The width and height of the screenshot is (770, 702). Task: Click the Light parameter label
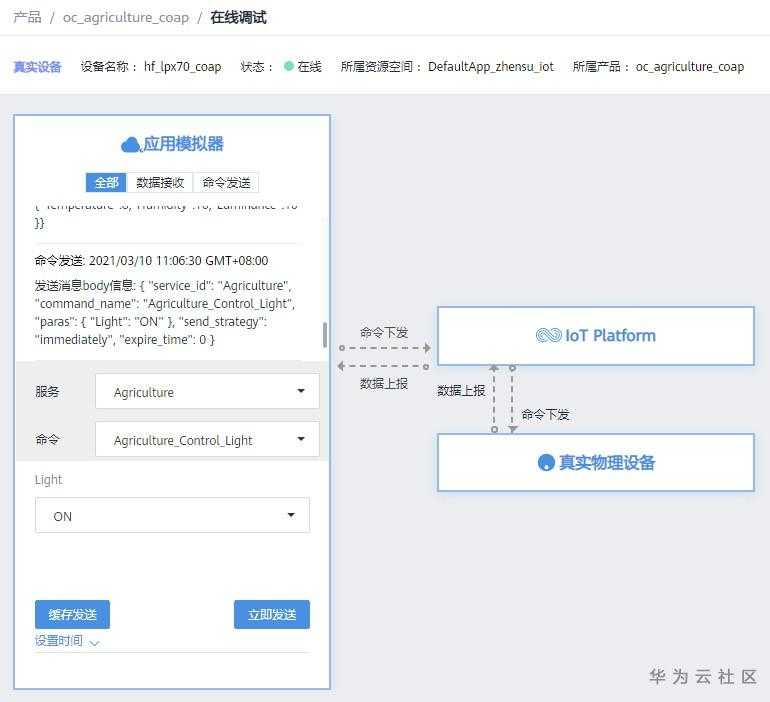[x=48, y=480]
